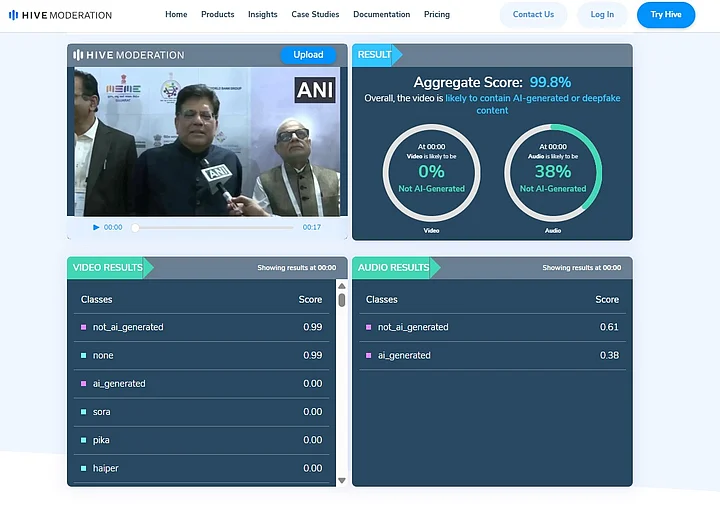Click the video circular score gauge
This screenshot has height=526, width=720.
[x=432, y=173]
